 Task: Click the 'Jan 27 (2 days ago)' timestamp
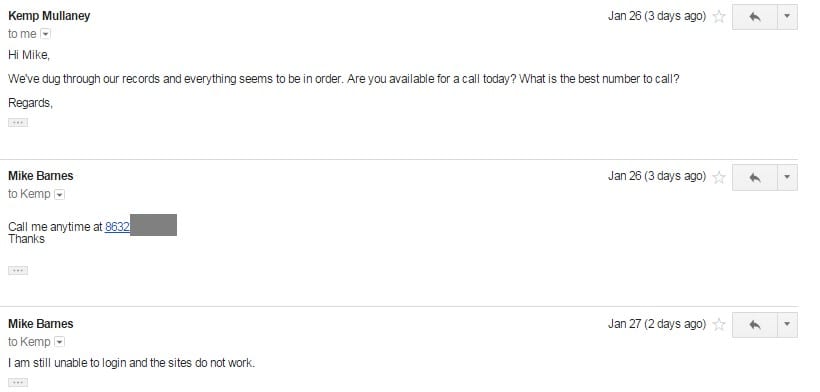click(657, 324)
